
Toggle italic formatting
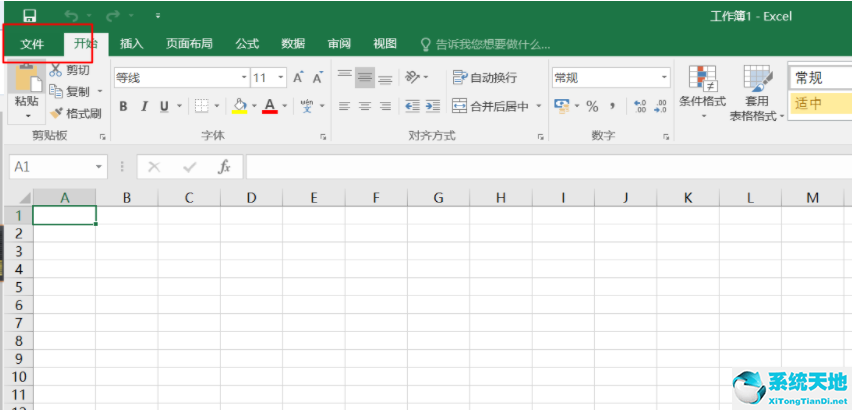[x=144, y=106]
